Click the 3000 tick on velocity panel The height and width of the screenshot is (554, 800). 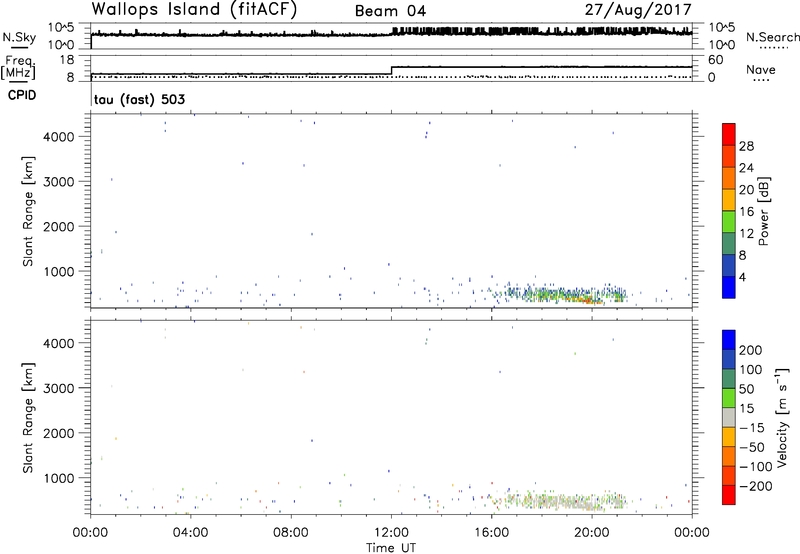59,388
